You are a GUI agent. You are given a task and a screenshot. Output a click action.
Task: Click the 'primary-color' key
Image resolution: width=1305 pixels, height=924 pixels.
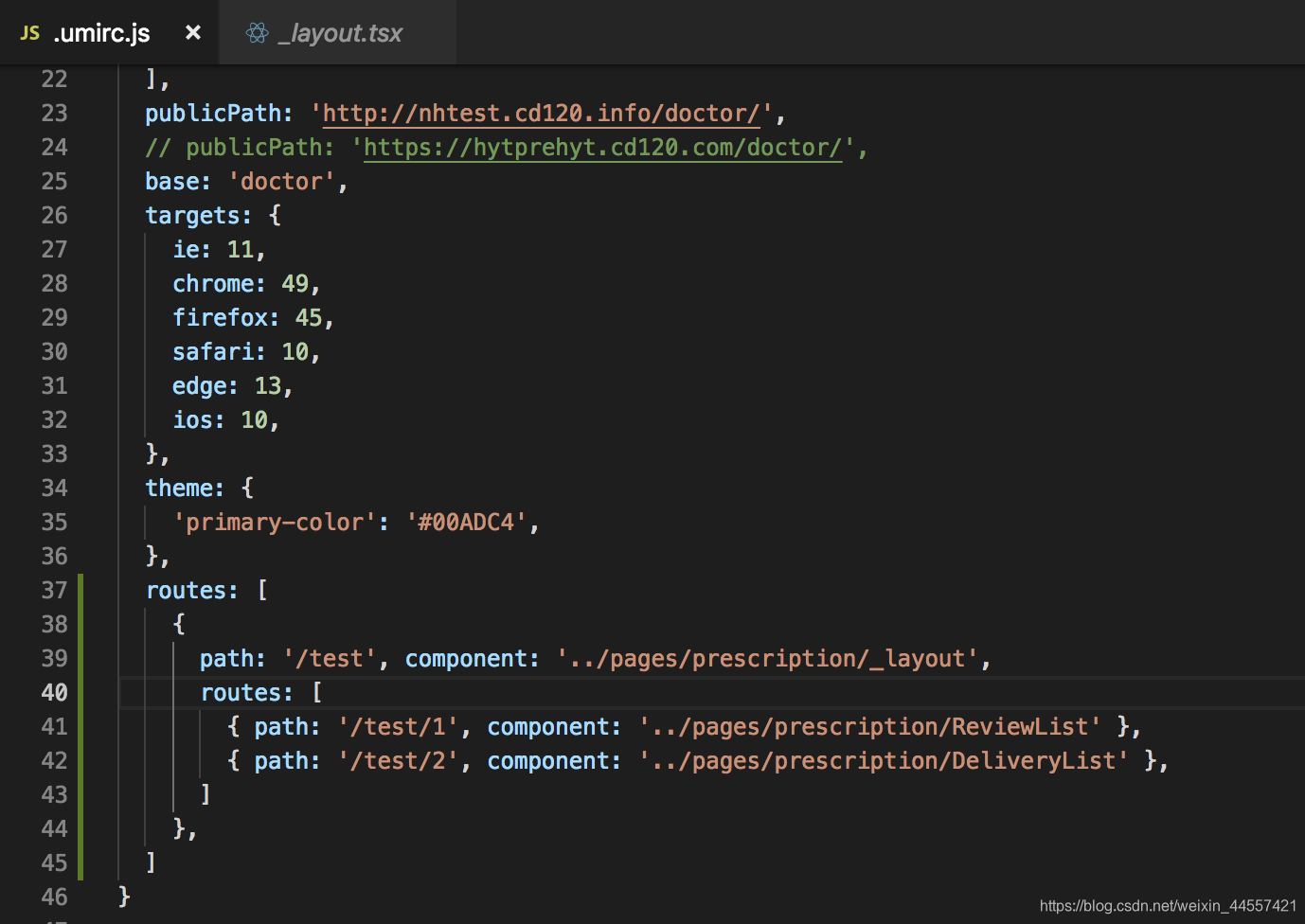coord(275,523)
